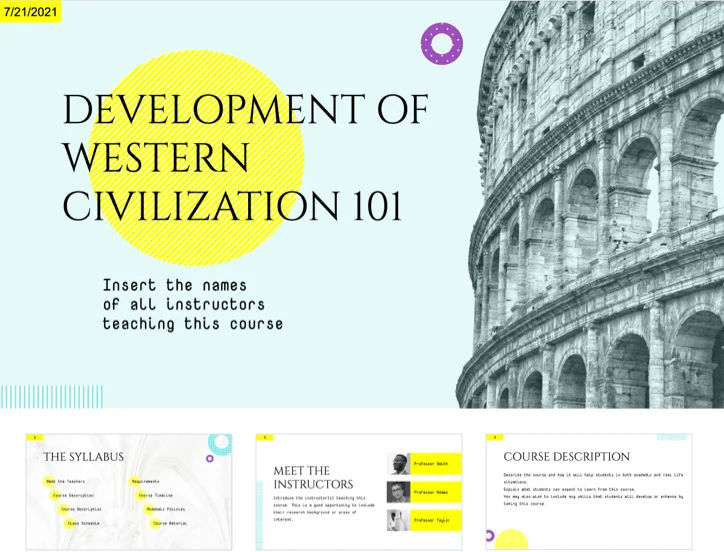Click the "Describe the course" paragraph text
The width and height of the screenshot is (724, 552).
(593, 489)
